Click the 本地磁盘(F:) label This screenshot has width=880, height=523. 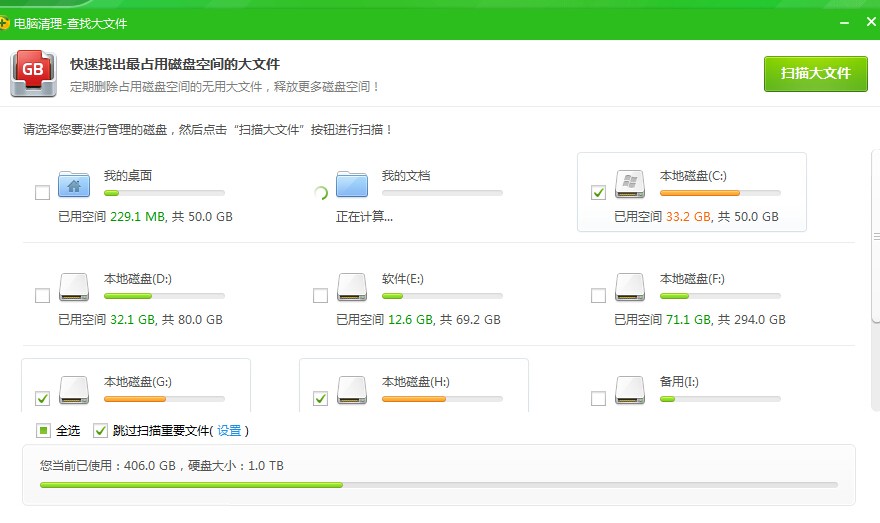click(x=692, y=279)
